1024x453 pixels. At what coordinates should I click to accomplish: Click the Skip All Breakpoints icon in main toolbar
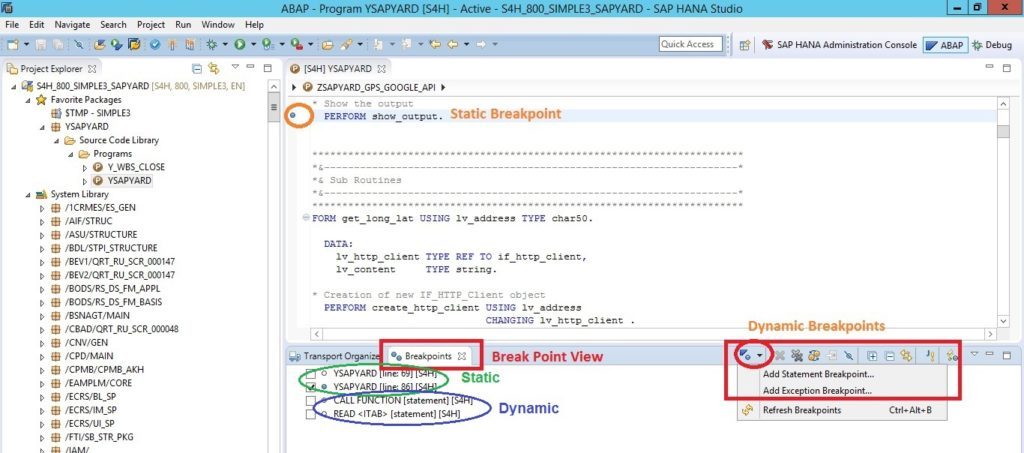pyautogui.click(x=78, y=44)
